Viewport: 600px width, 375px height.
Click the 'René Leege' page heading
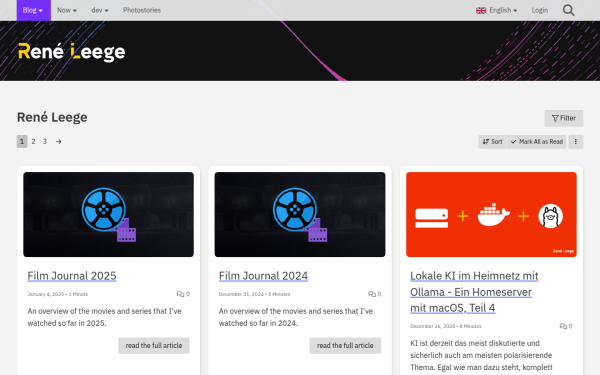tap(52, 117)
